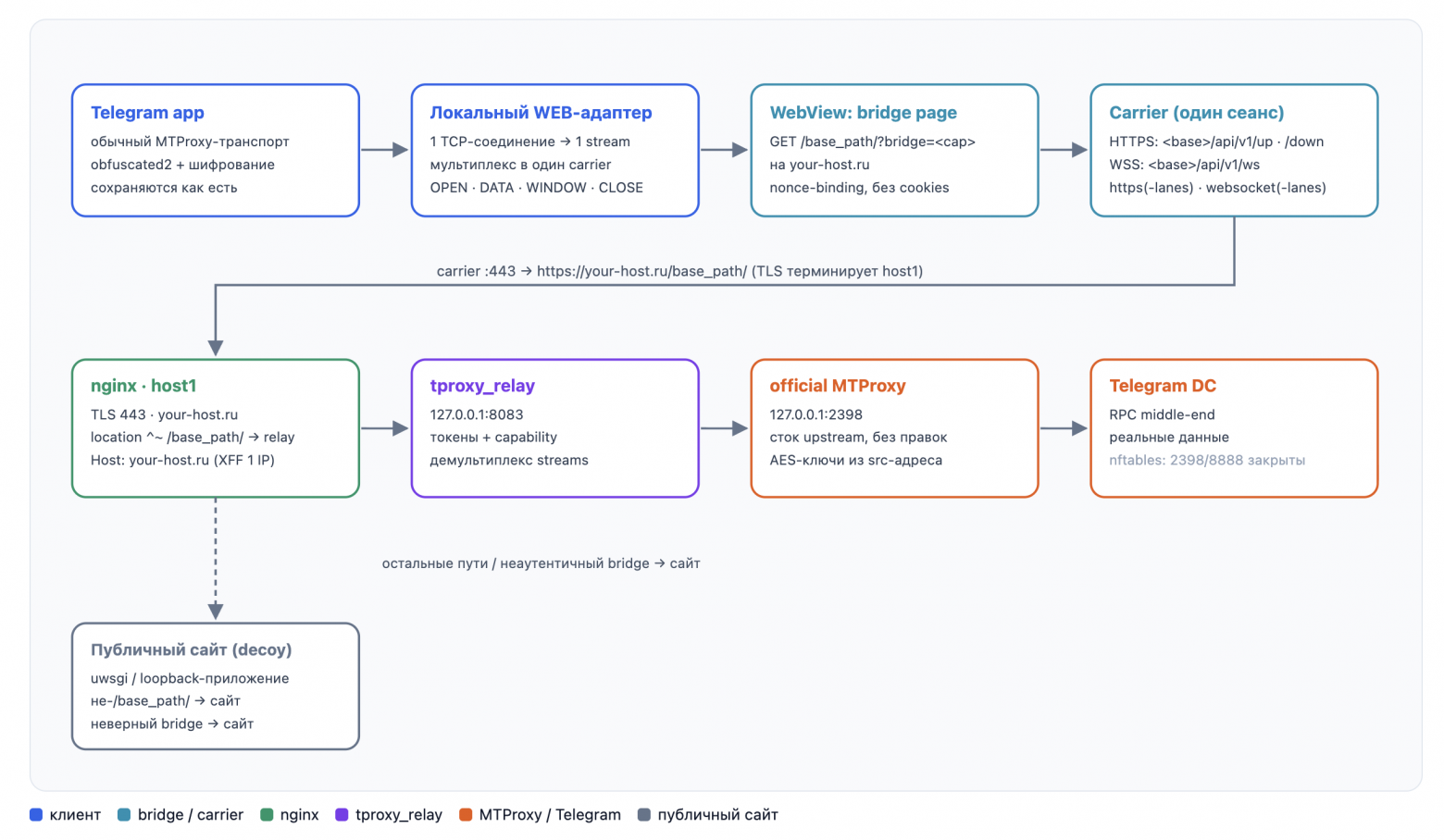Click the Публичный сайт (decoy) title

(x=192, y=649)
